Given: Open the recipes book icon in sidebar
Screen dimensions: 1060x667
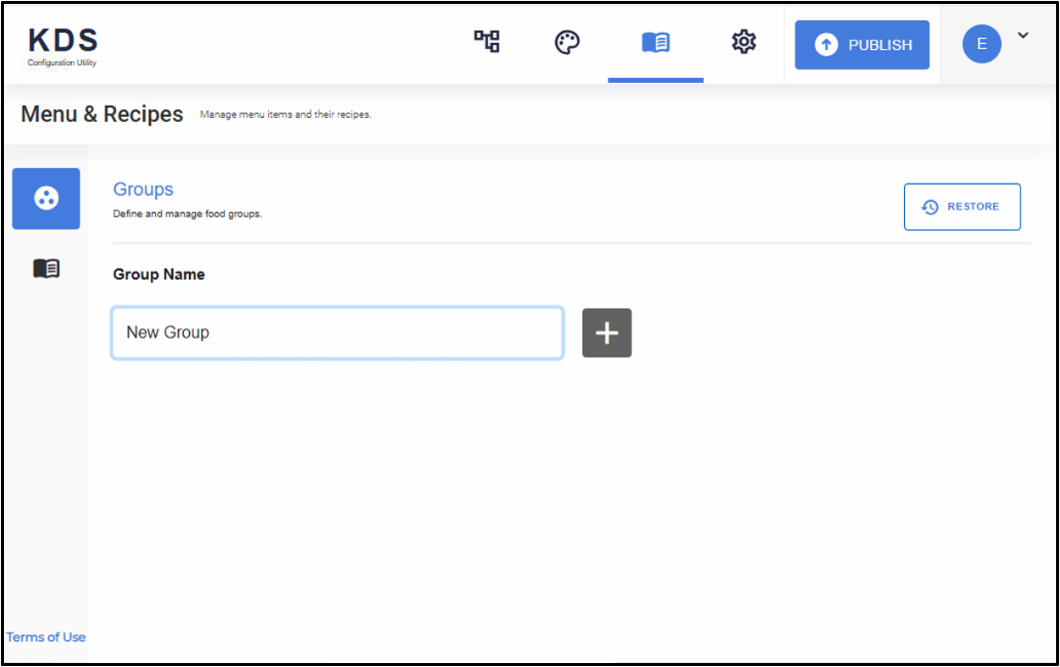Looking at the screenshot, I should [47, 268].
